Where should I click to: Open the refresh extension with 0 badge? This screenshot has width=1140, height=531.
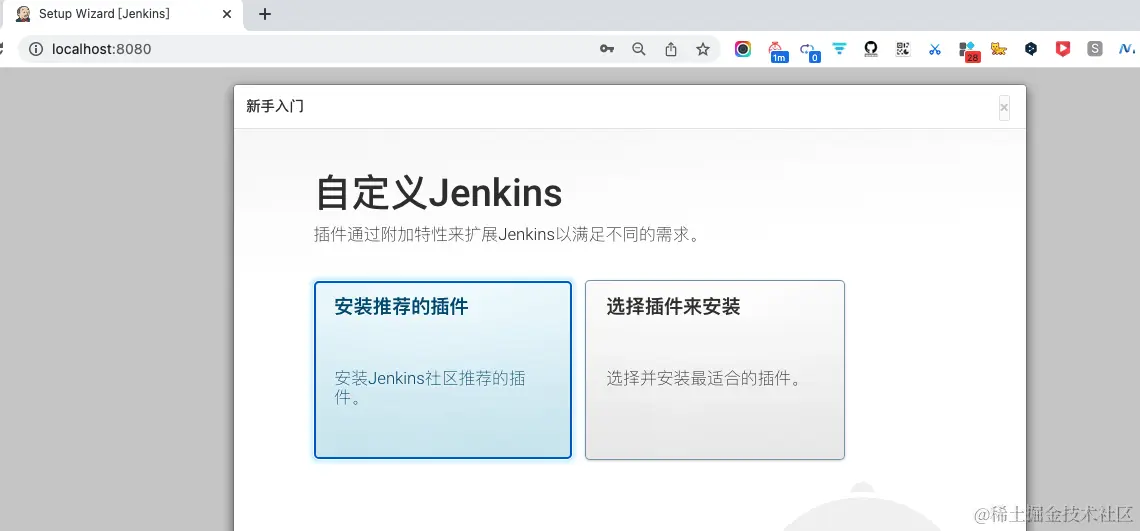(808, 50)
